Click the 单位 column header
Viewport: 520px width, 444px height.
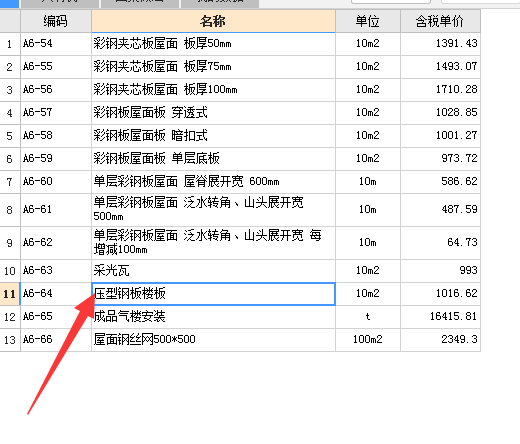tap(368, 21)
